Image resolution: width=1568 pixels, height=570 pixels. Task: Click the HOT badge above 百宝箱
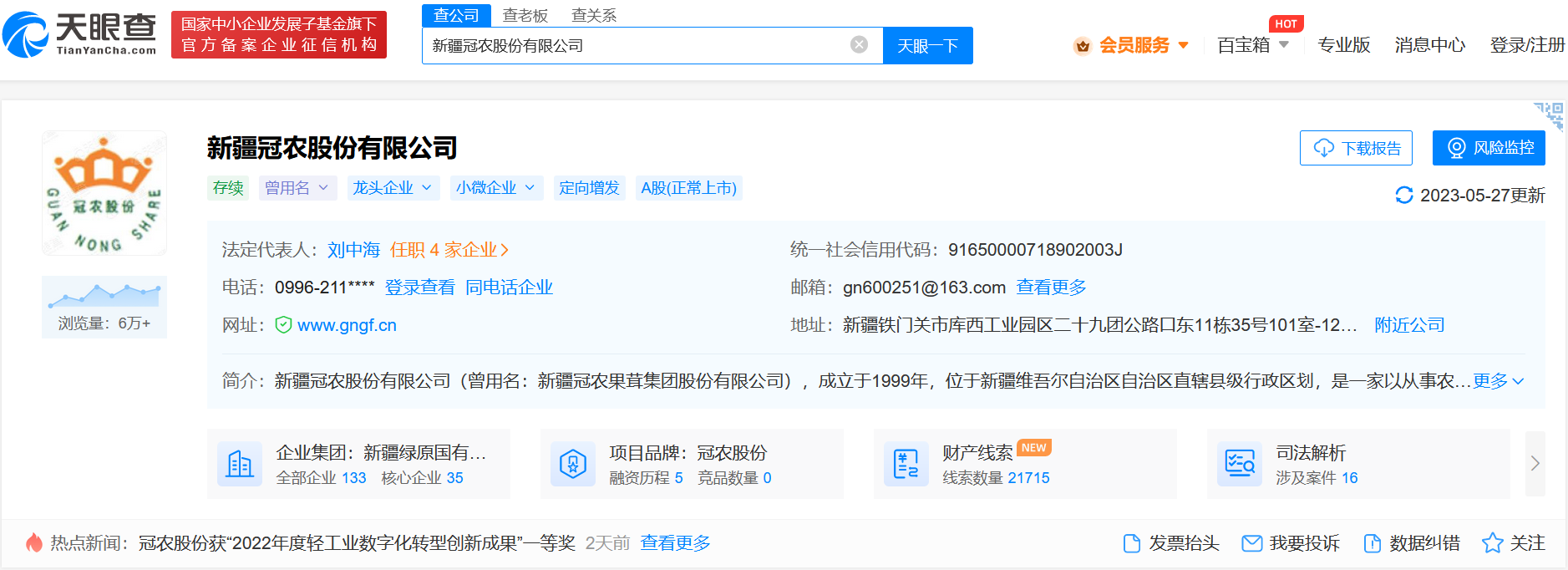pyautogui.click(x=1286, y=24)
